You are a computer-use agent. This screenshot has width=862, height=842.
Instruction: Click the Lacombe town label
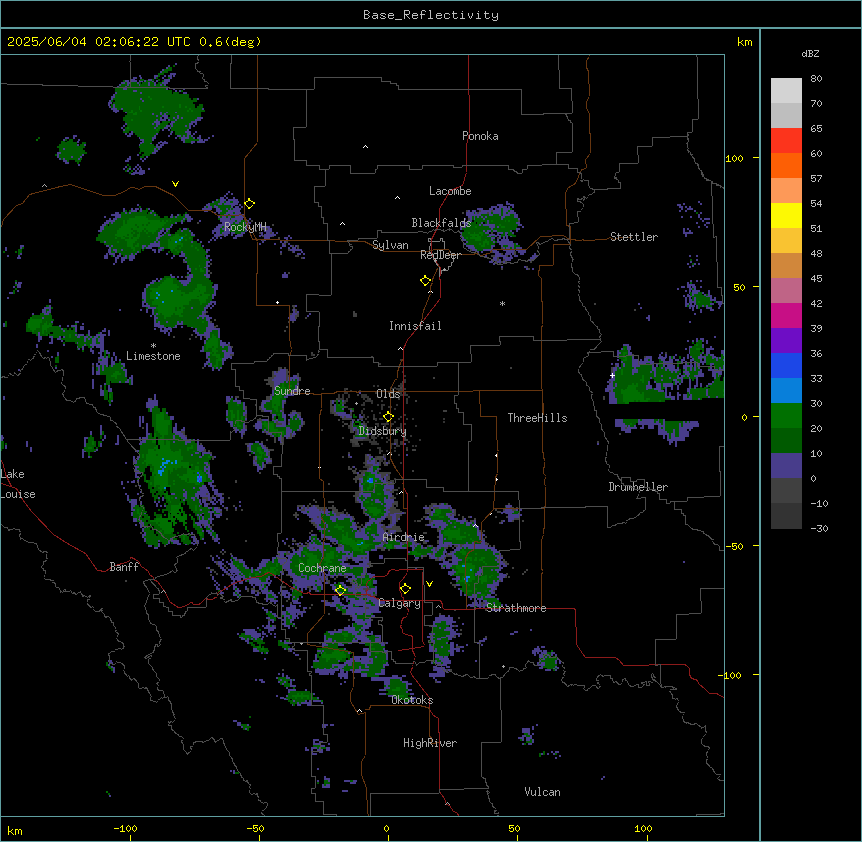450,191
